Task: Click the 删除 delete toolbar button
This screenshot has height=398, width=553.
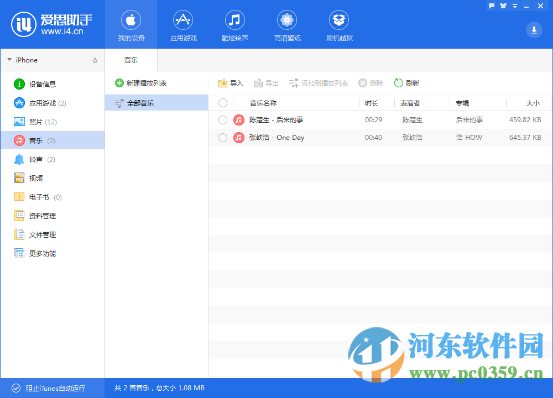Action: (x=370, y=83)
